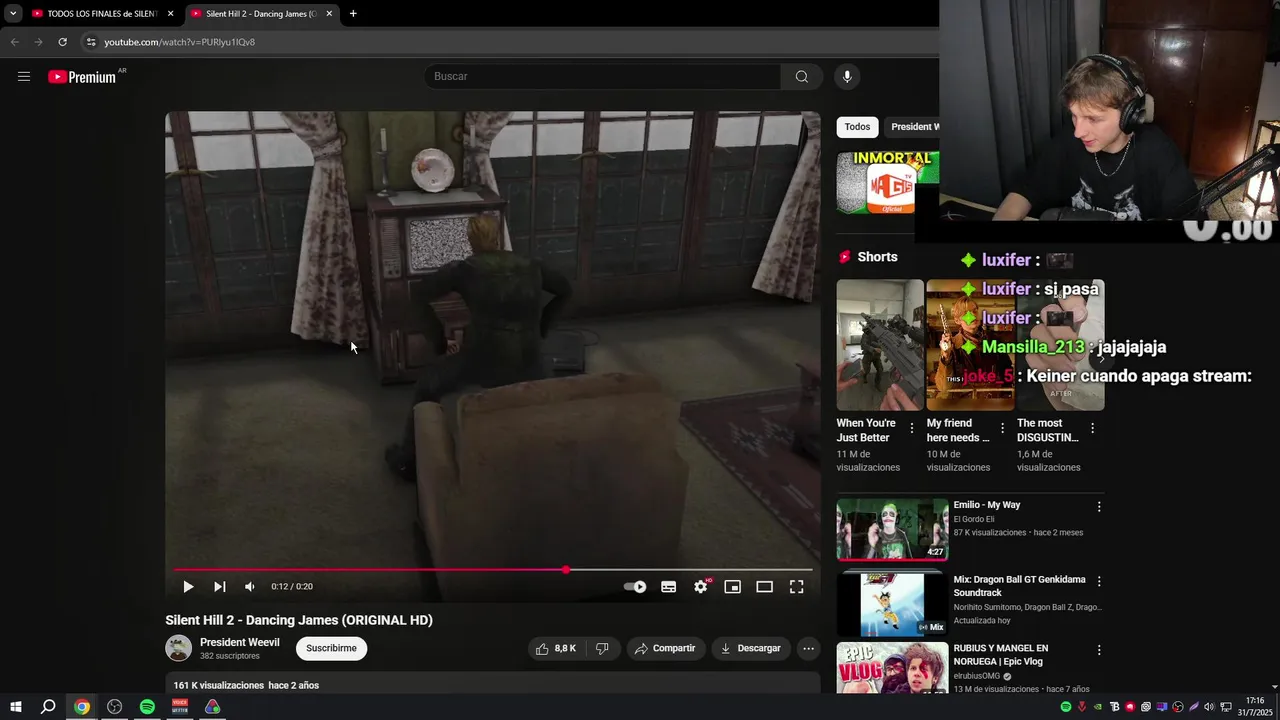1280x720 pixels.
Task: Open the MAGIS TV ad thumbnail
Action: 888,182
